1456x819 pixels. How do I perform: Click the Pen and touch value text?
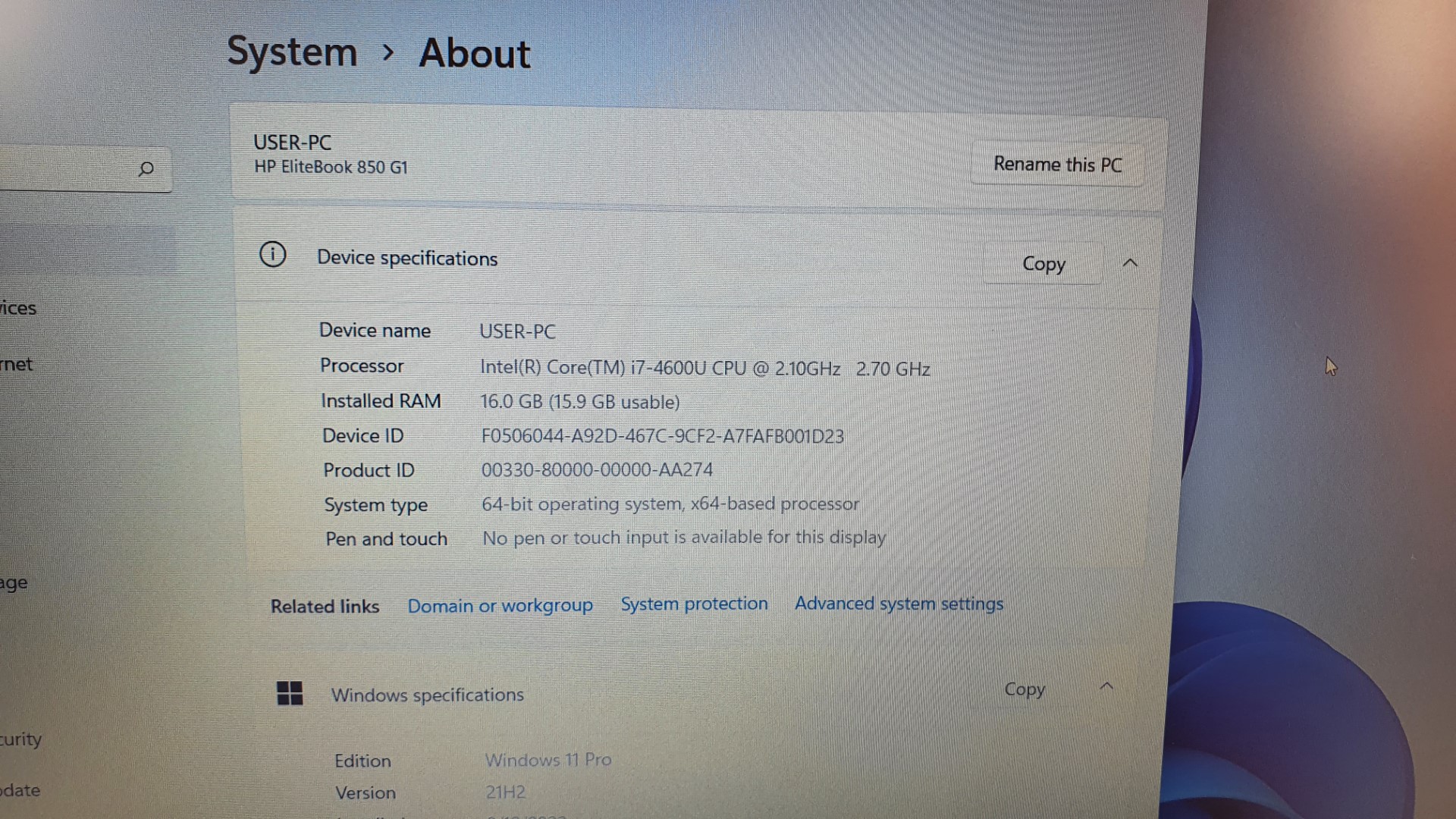[684, 538]
